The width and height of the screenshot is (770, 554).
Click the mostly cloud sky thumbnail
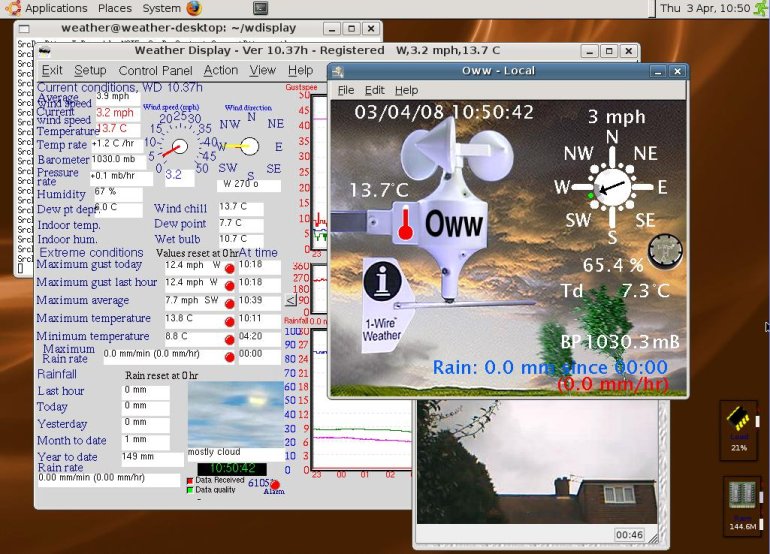(236, 414)
